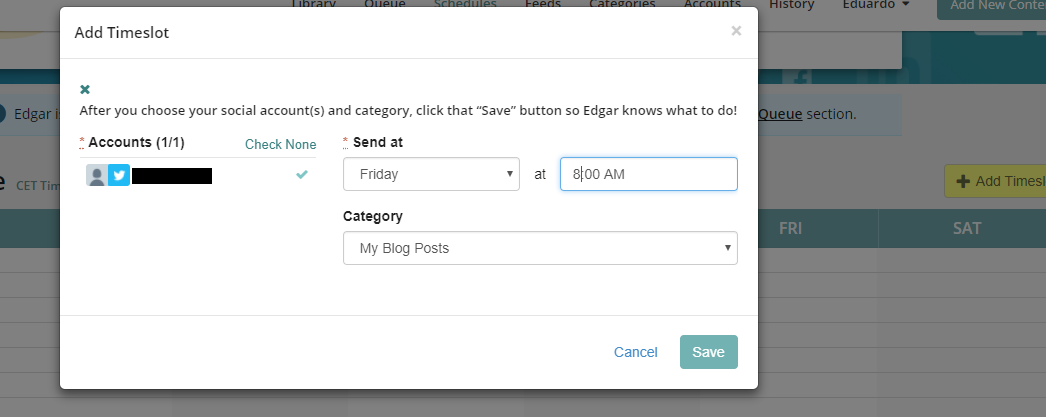This screenshot has height=417, width=1046.
Task: Click the SAT column header
Action: 966,229
